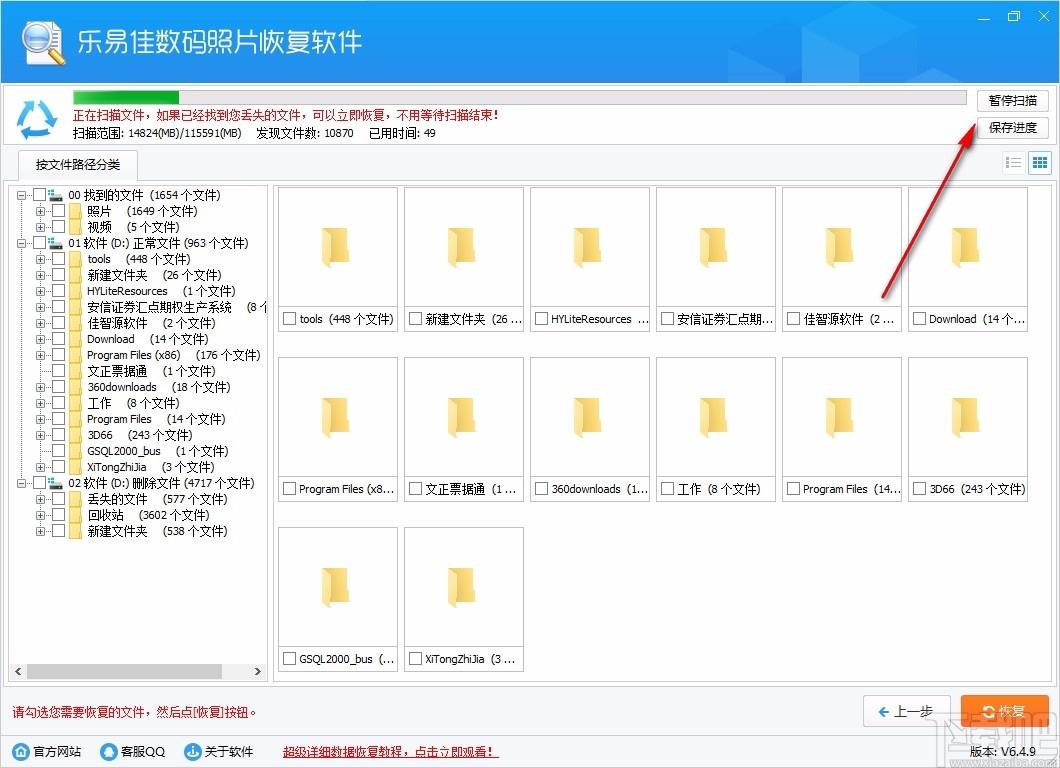Open the XiTongZhiJia folder thumbnail
The width and height of the screenshot is (1060, 768).
click(464, 587)
